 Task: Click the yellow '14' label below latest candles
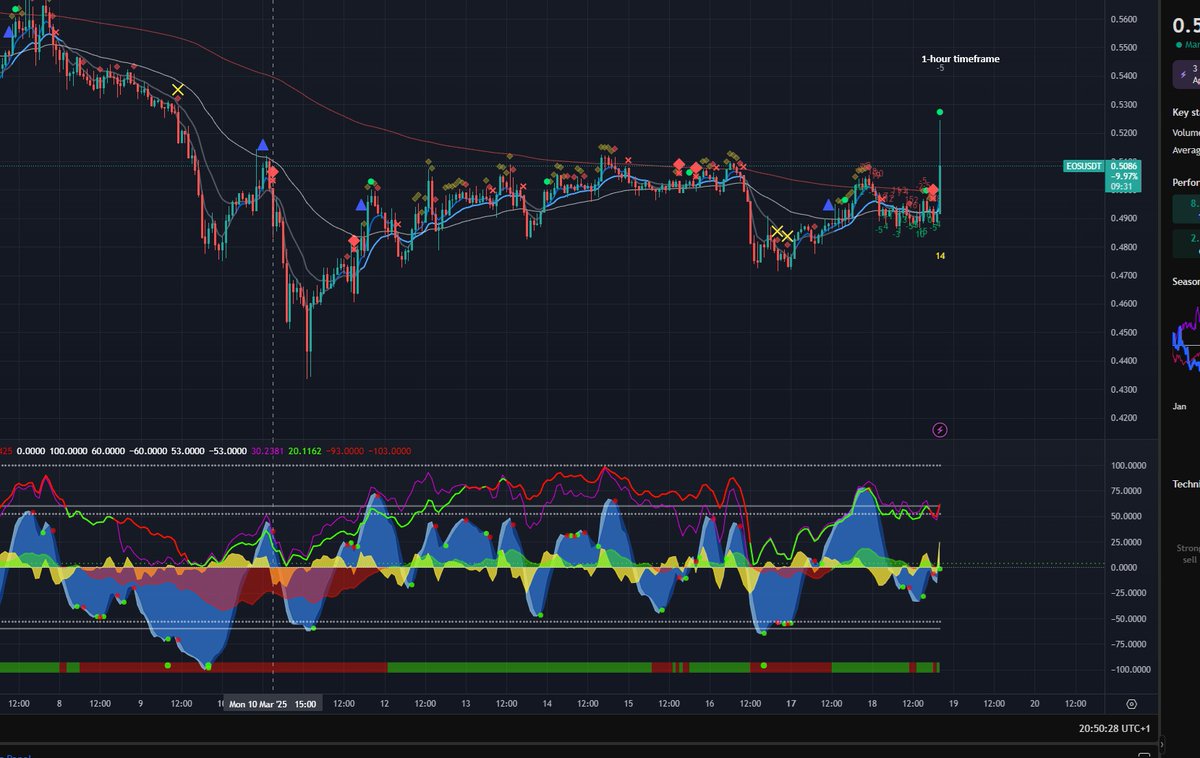[x=940, y=256]
